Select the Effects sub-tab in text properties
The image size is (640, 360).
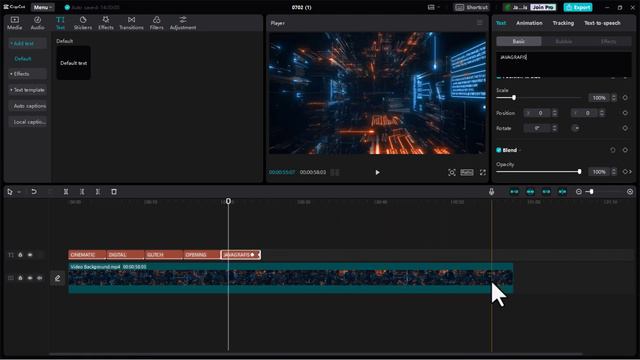pos(609,41)
